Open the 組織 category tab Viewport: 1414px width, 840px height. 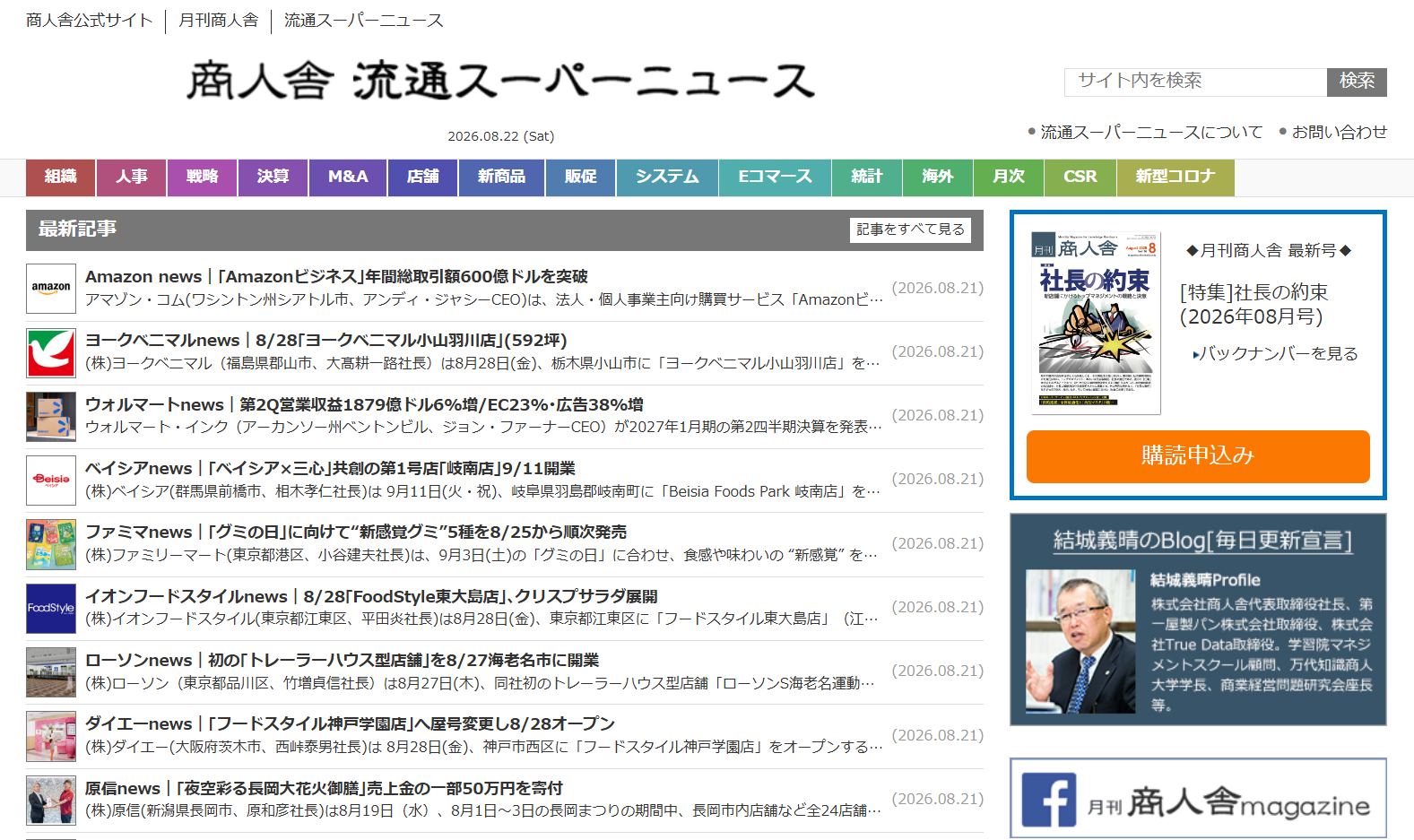pyautogui.click(x=60, y=178)
